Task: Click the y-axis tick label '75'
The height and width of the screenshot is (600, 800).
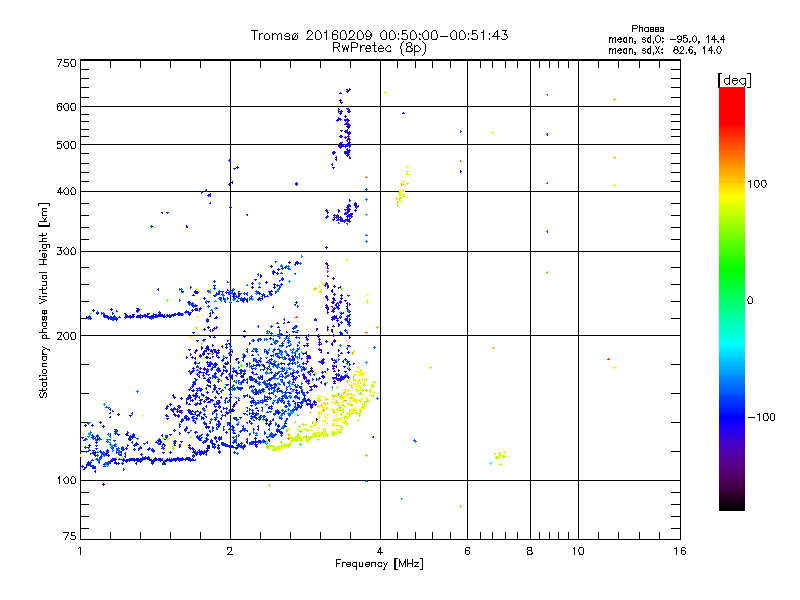Action: pos(70,536)
